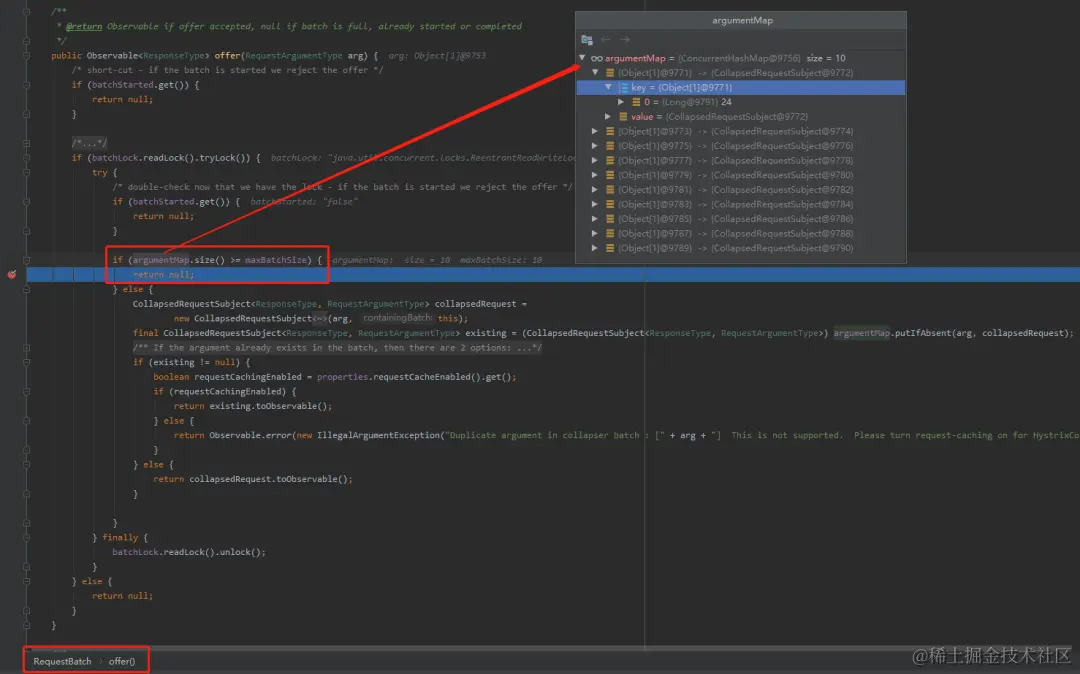Toggle the breakpoint on the highlighted return null line
This screenshot has height=674, width=1080.
(x=12, y=274)
